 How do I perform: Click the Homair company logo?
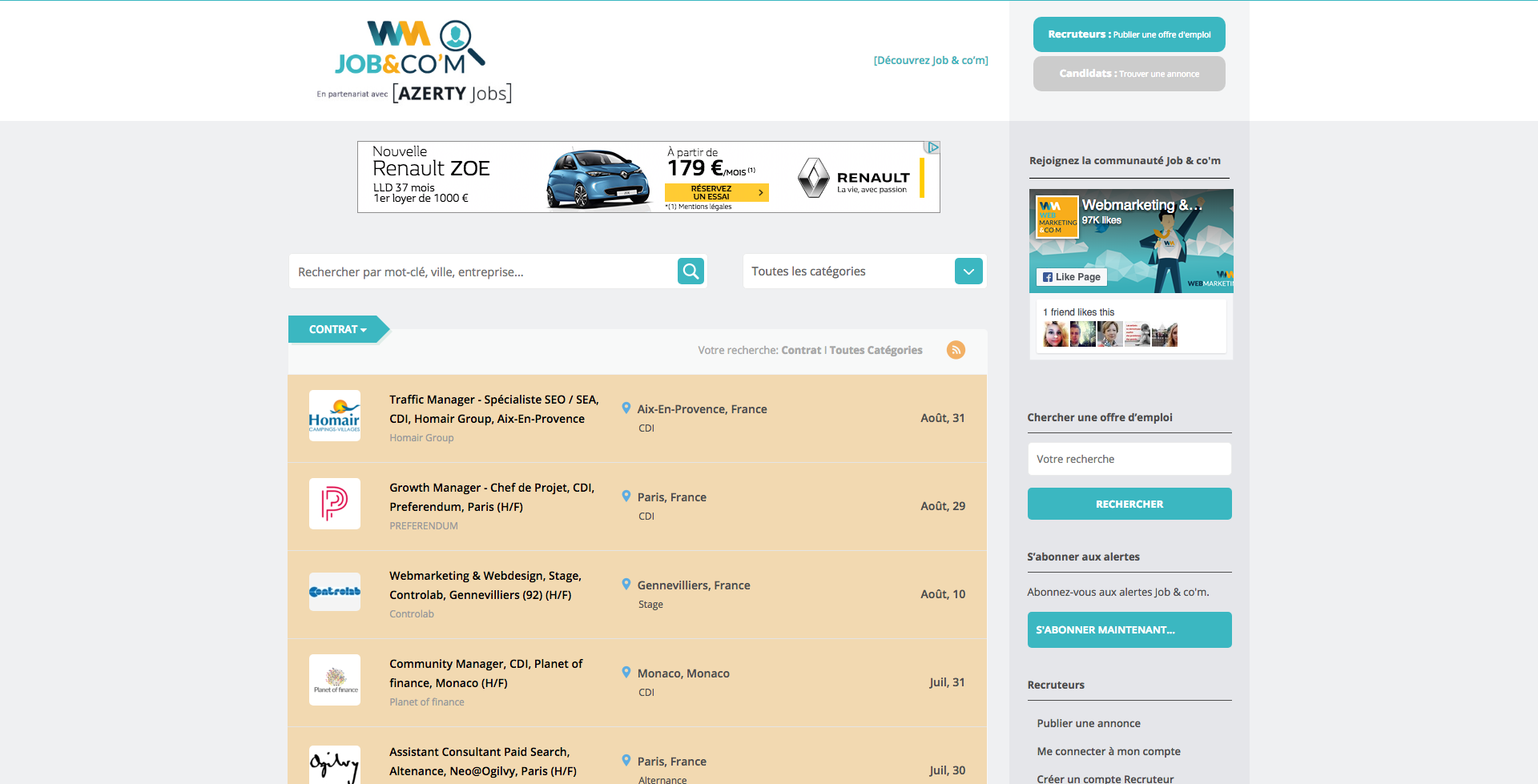pos(335,416)
